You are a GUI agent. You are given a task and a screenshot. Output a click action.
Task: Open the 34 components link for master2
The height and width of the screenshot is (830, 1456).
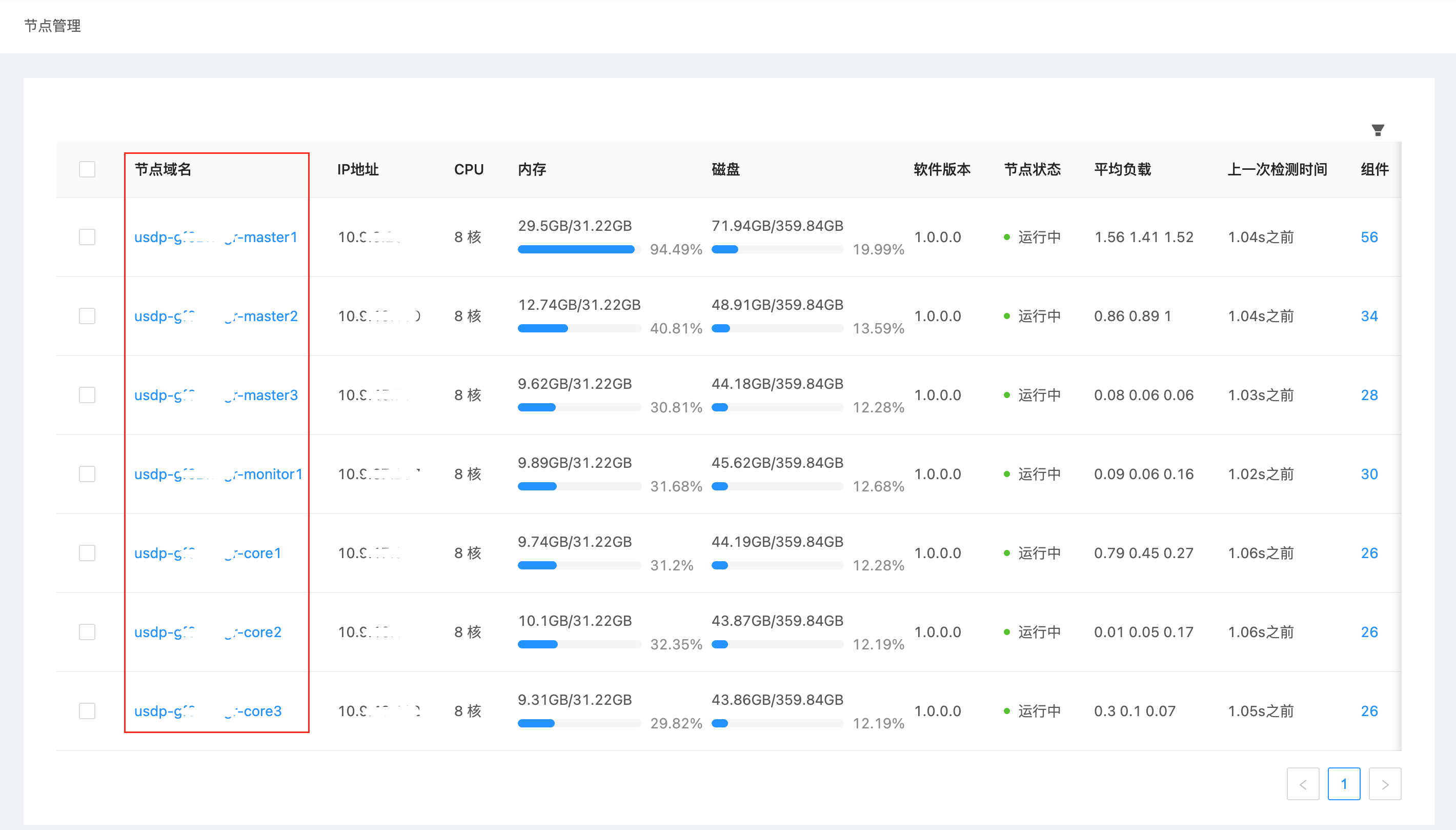click(1369, 316)
